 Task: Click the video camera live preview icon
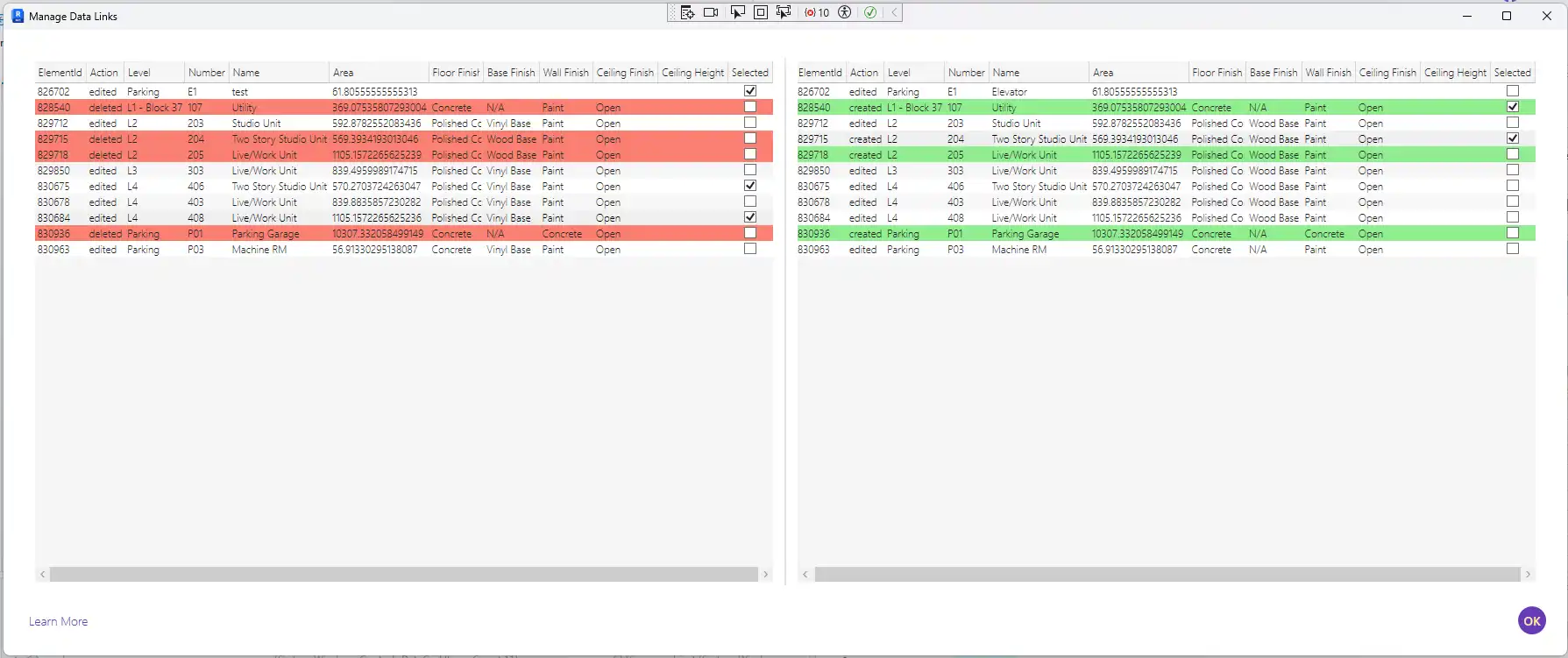point(711,12)
